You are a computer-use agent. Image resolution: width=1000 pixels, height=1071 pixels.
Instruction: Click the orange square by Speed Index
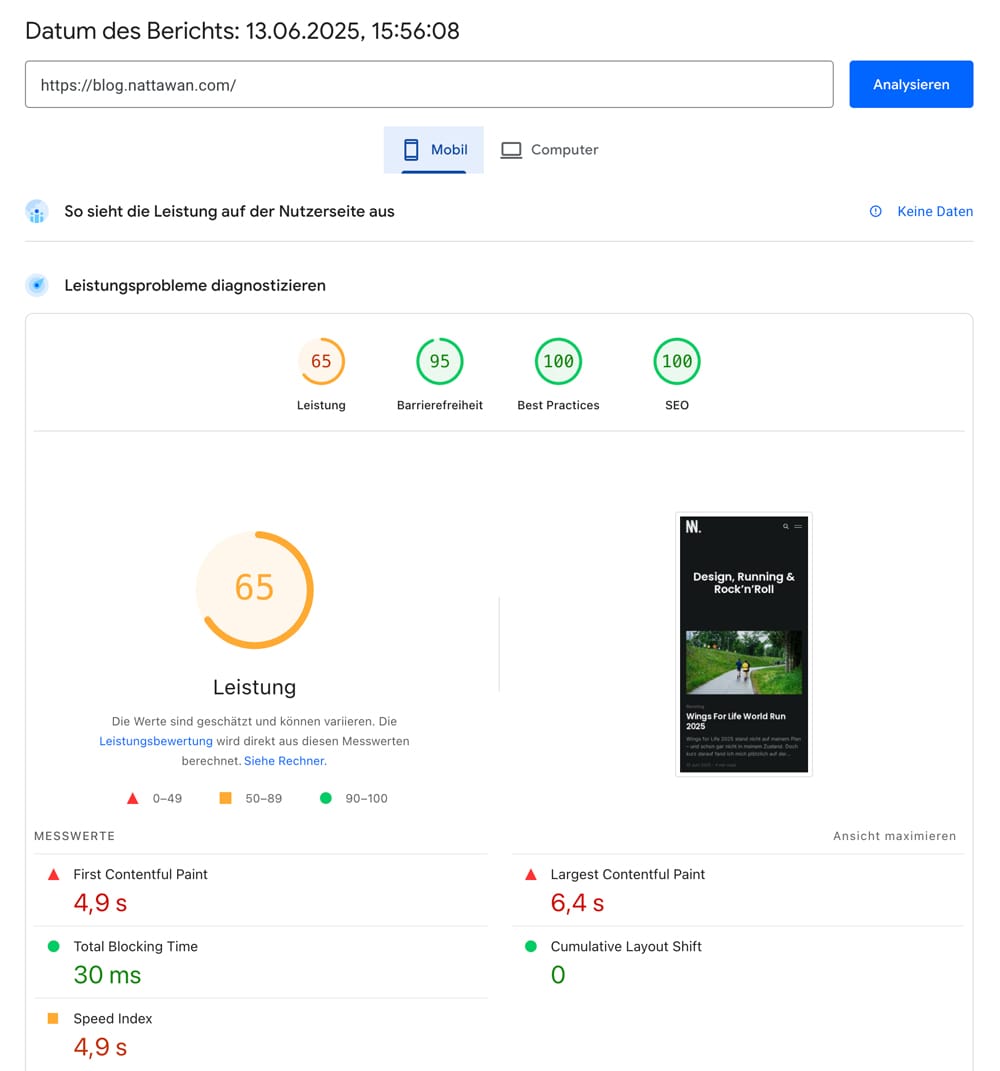(x=53, y=1018)
